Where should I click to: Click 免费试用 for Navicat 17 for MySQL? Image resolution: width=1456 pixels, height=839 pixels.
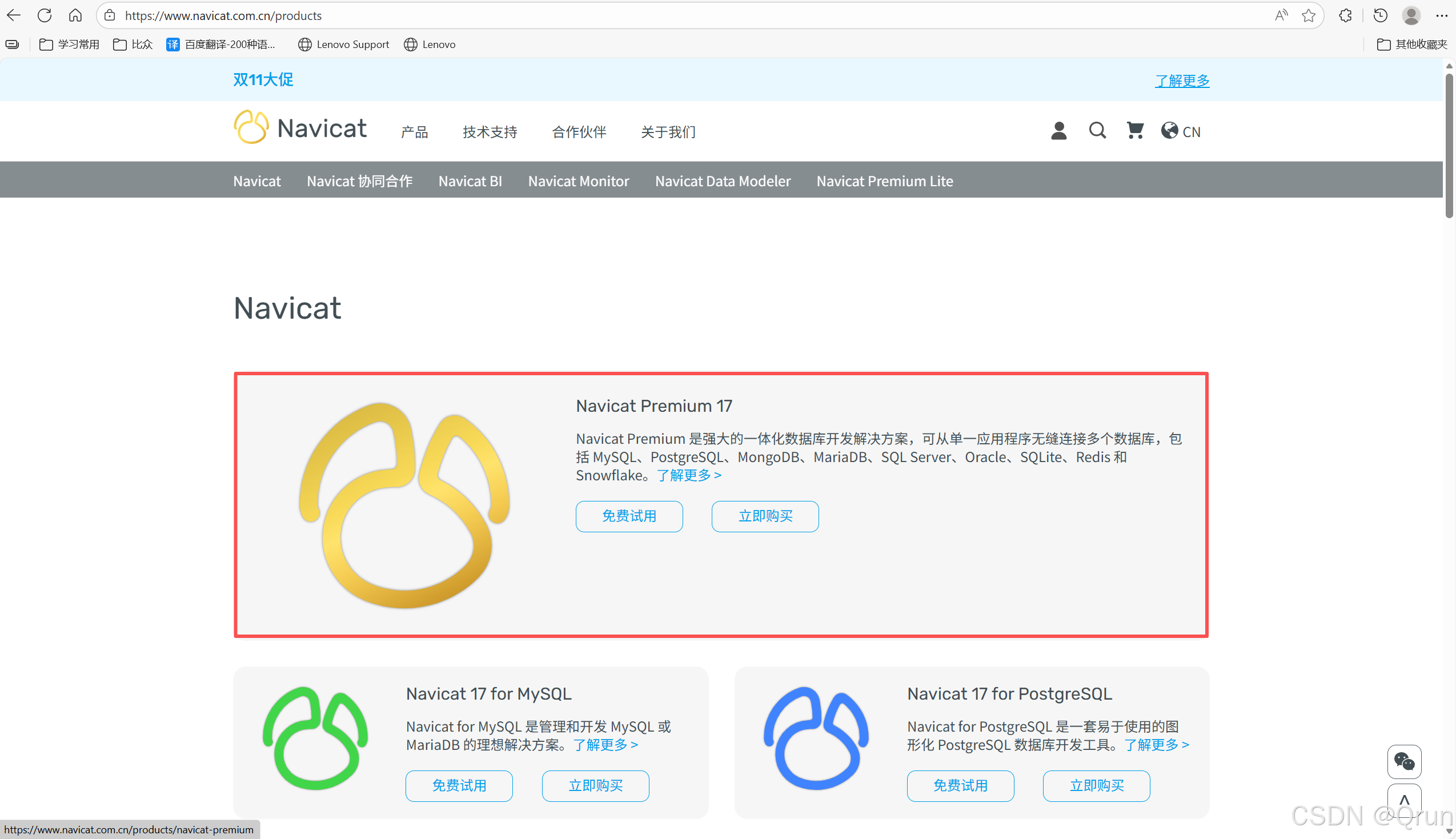coord(459,786)
